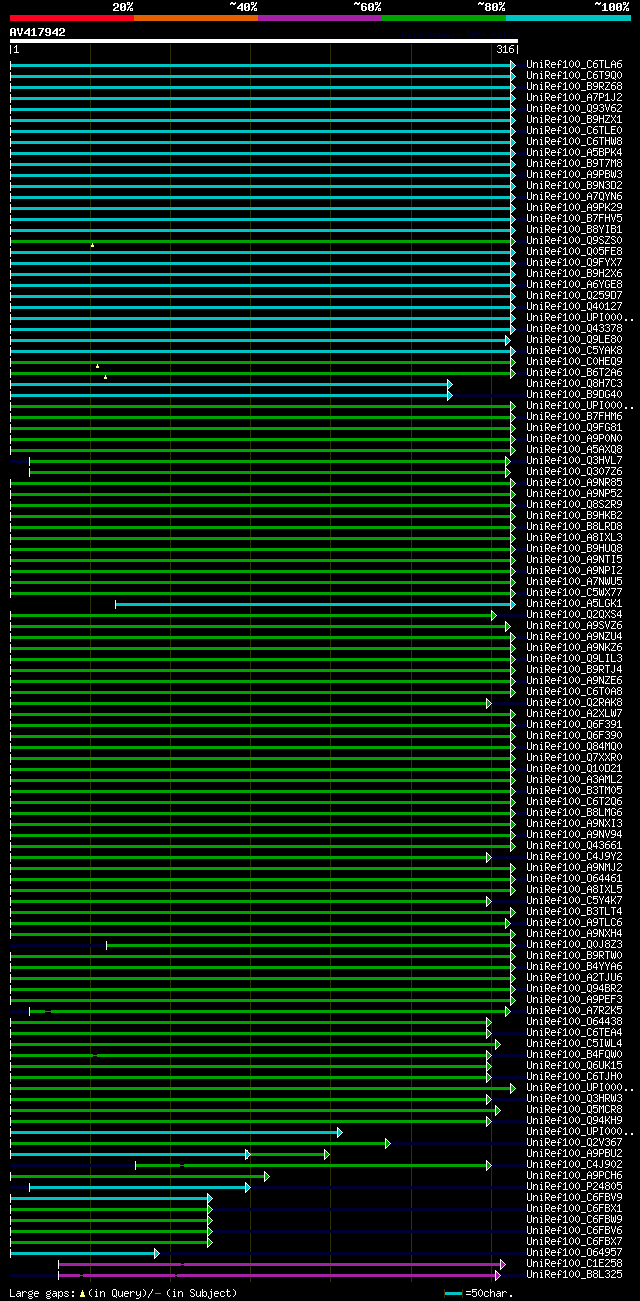
Task: Click the cyan alignment bar for UniRef100_C6T9Q0
Action: [263, 76]
